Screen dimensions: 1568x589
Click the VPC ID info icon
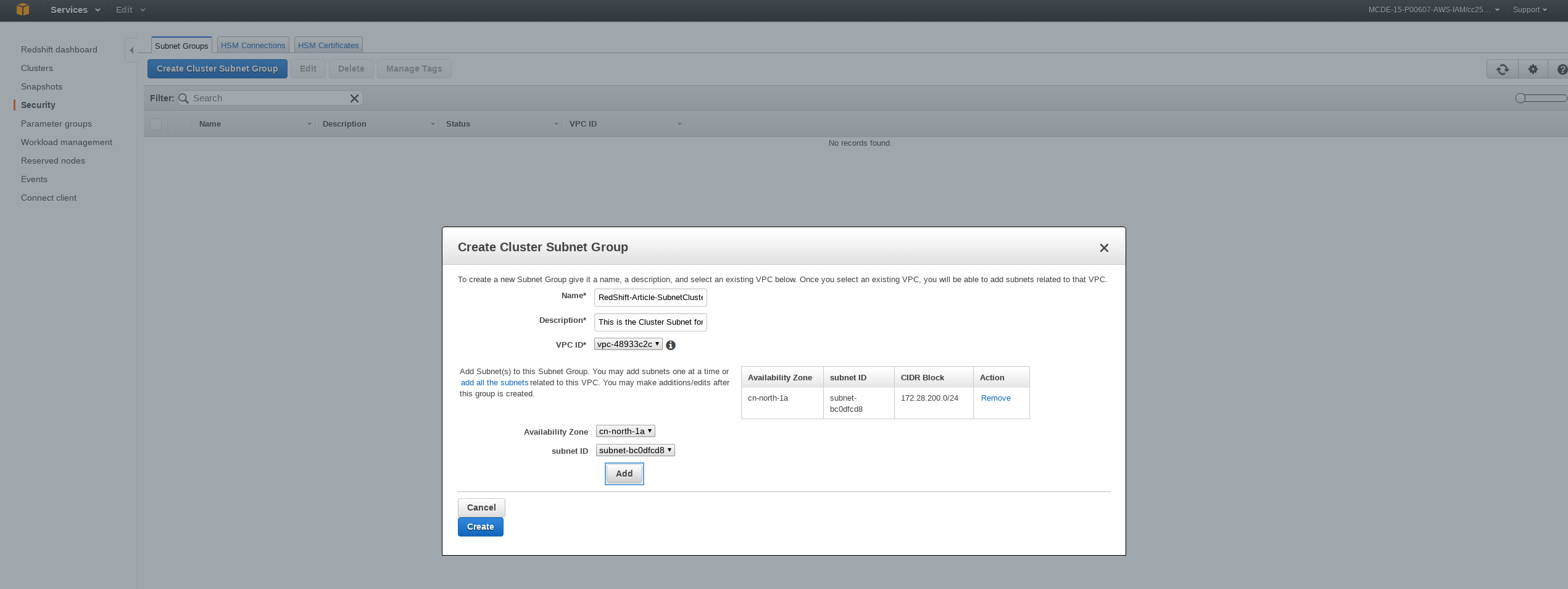(x=671, y=345)
